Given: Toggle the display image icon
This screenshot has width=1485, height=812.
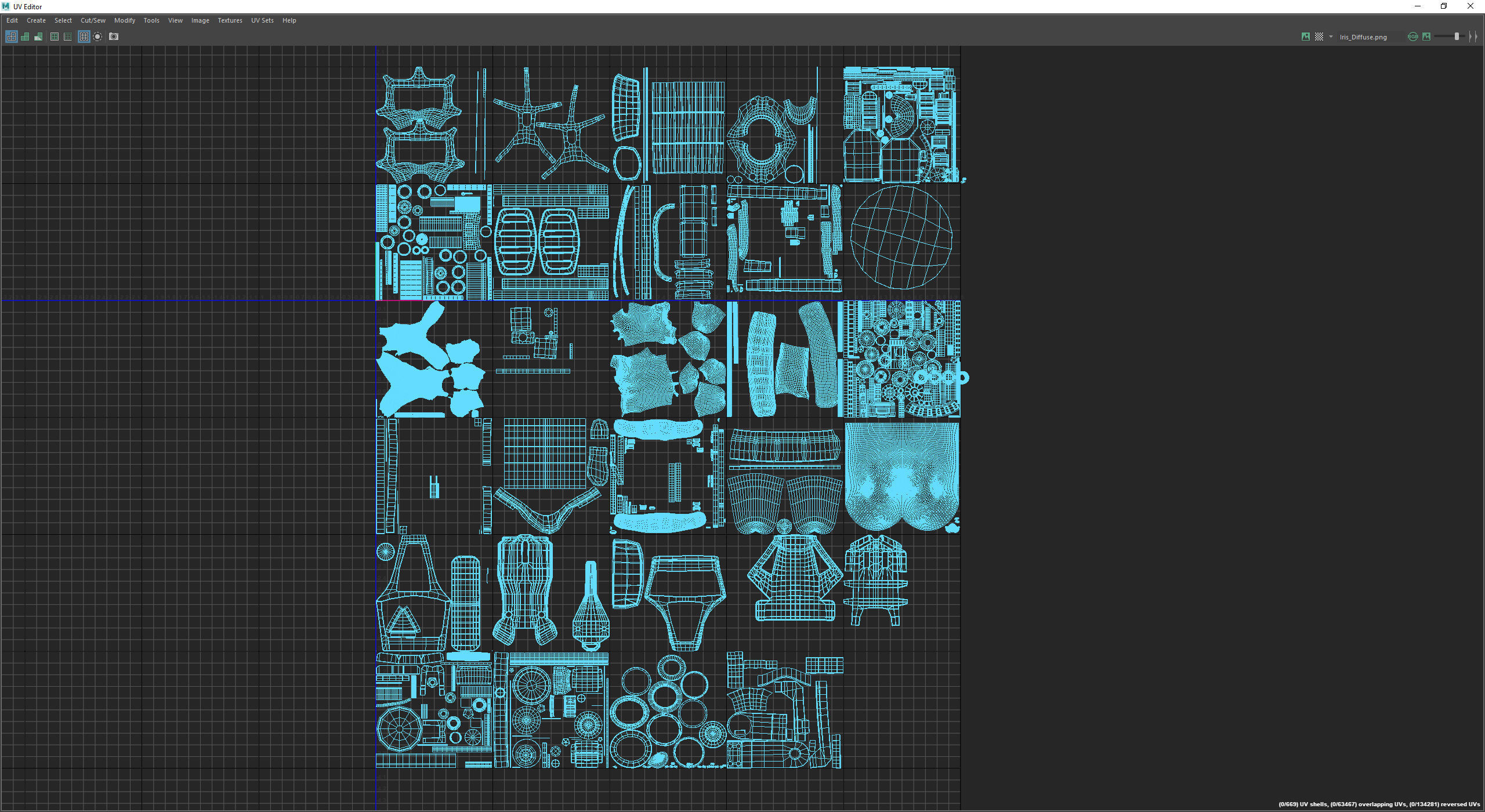Looking at the screenshot, I should click(1305, 37).
